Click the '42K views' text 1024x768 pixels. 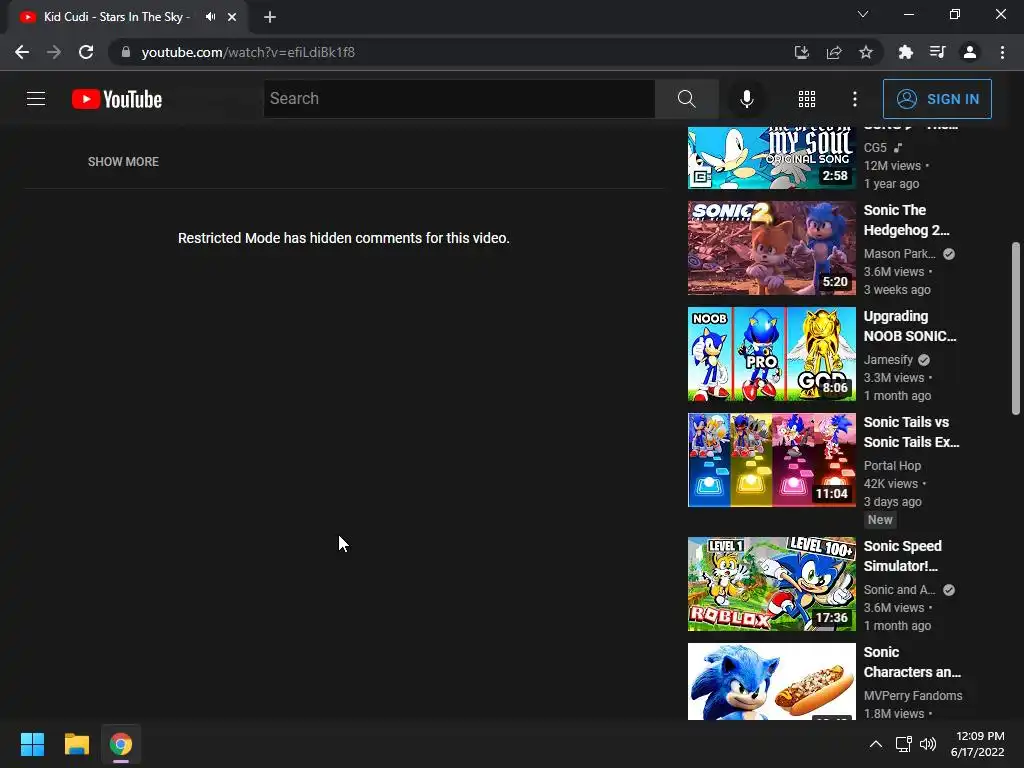[x=891, y=484]
